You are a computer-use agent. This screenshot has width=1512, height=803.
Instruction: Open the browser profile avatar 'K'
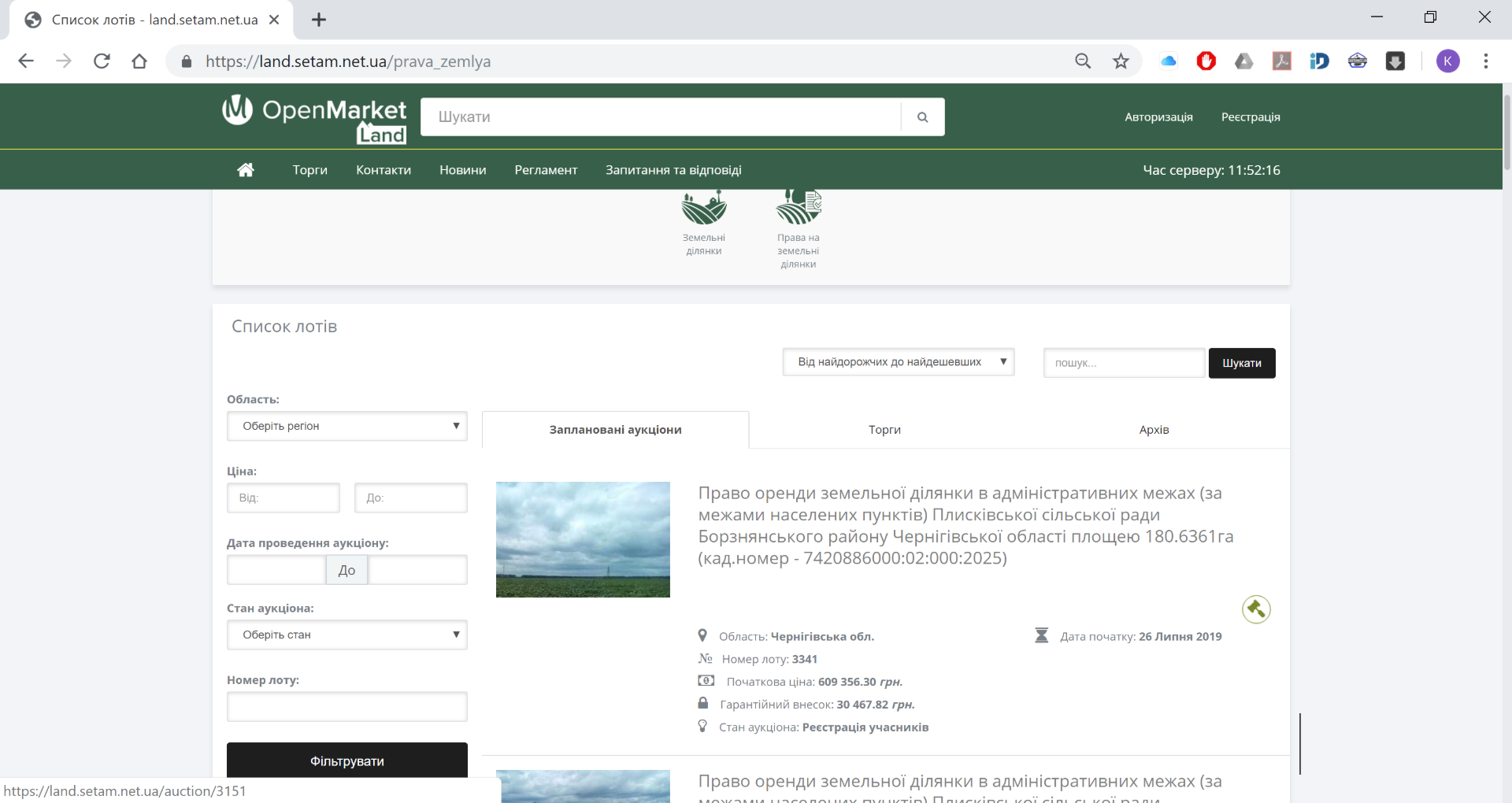[1447, 61]
